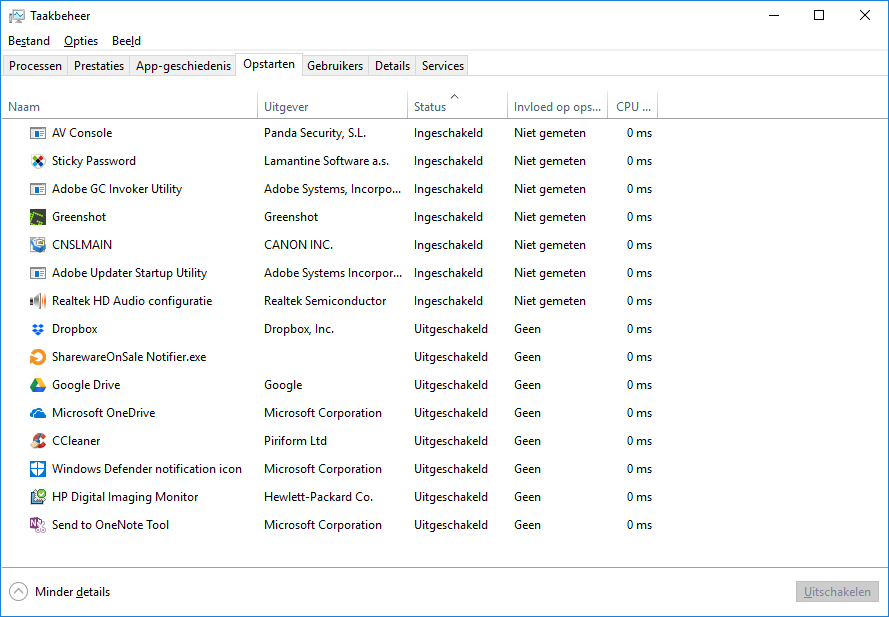This screenshot has height=617, width=889.
Task: Click the Windows Defender notification shield icon
Action: (x=38, y=469)
